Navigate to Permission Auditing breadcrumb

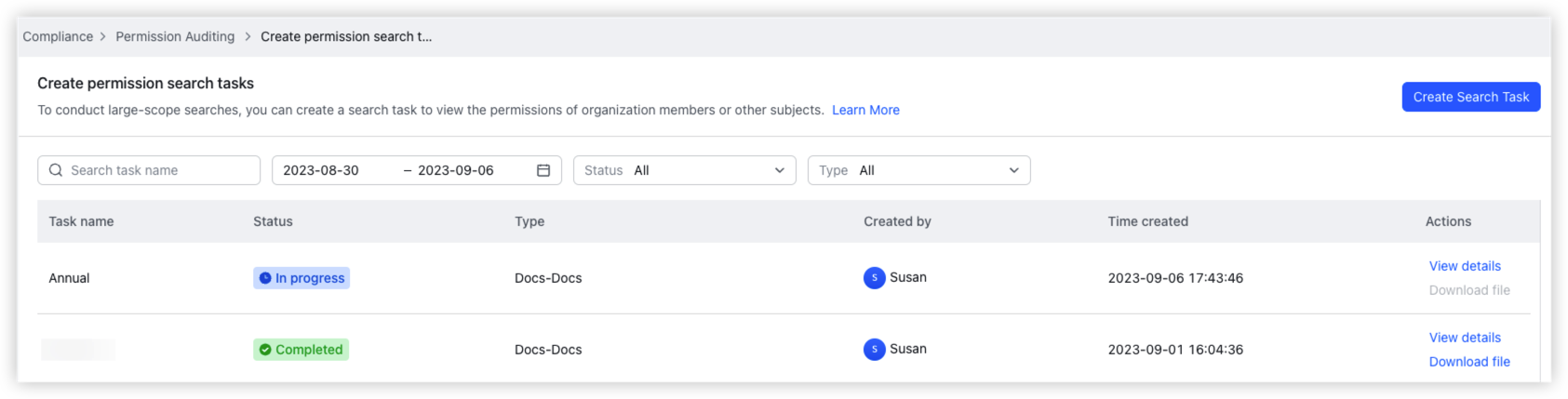(175, 36)
